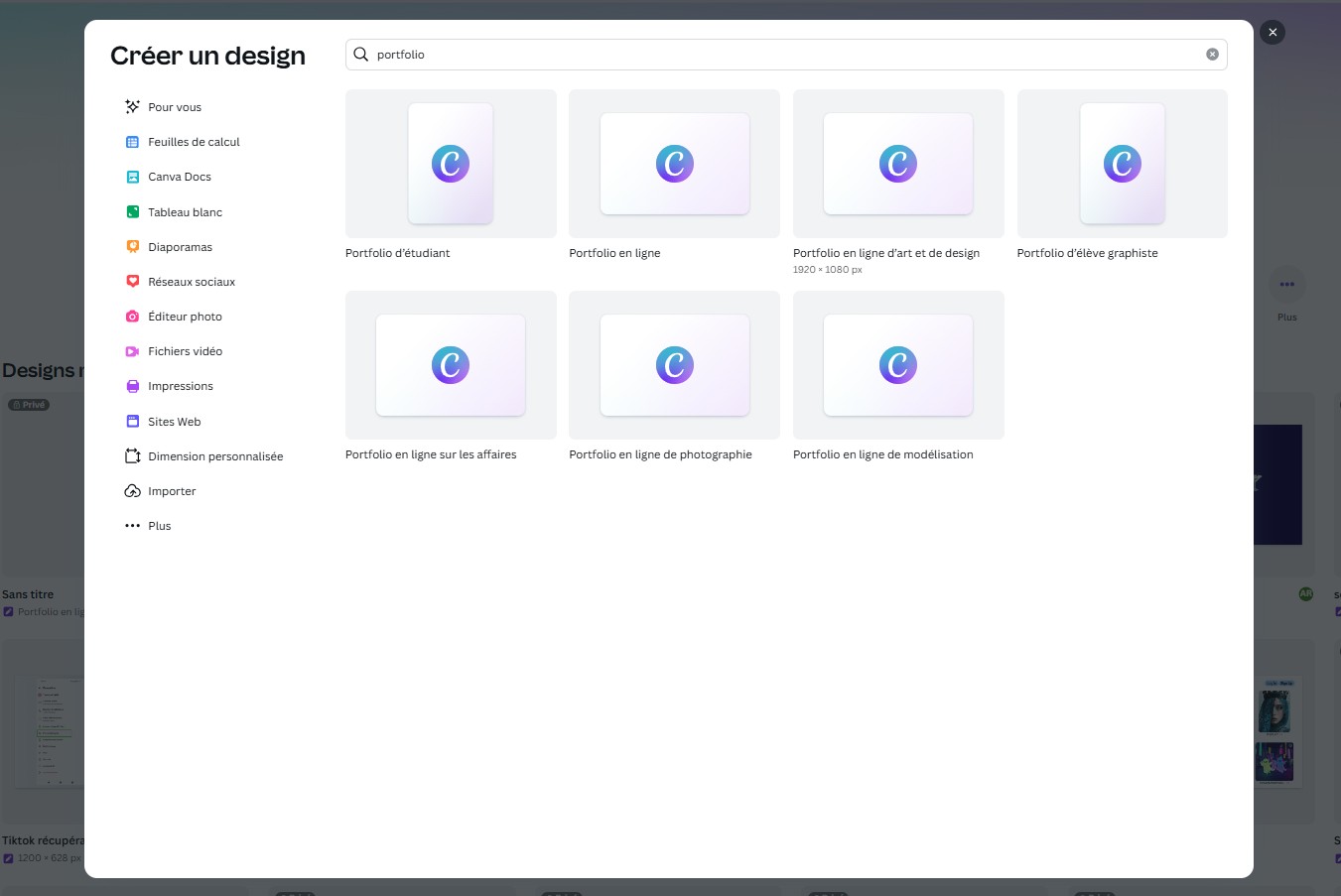Clear the portfolio search with X icon
The height and width of the screenshot is (896, 1341).
[1212, 55]
